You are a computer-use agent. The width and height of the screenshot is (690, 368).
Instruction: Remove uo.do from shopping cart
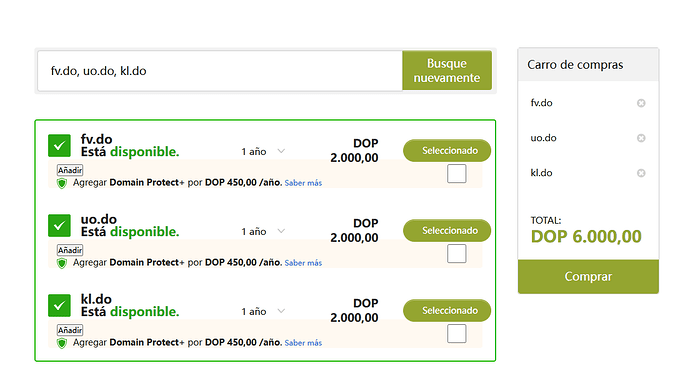coord(641,138)
